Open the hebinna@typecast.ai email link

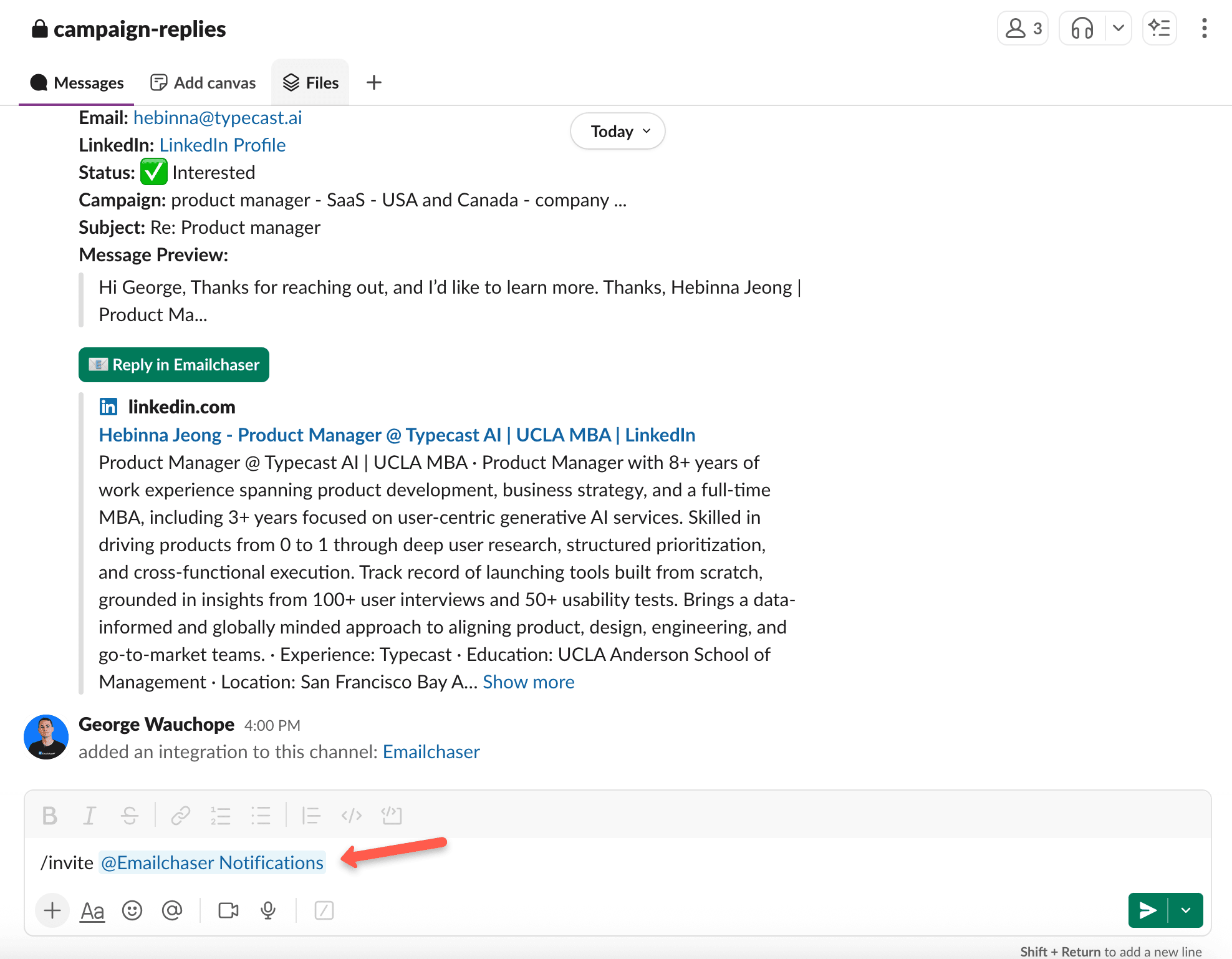pyautogui.click(x=218, y=118)
